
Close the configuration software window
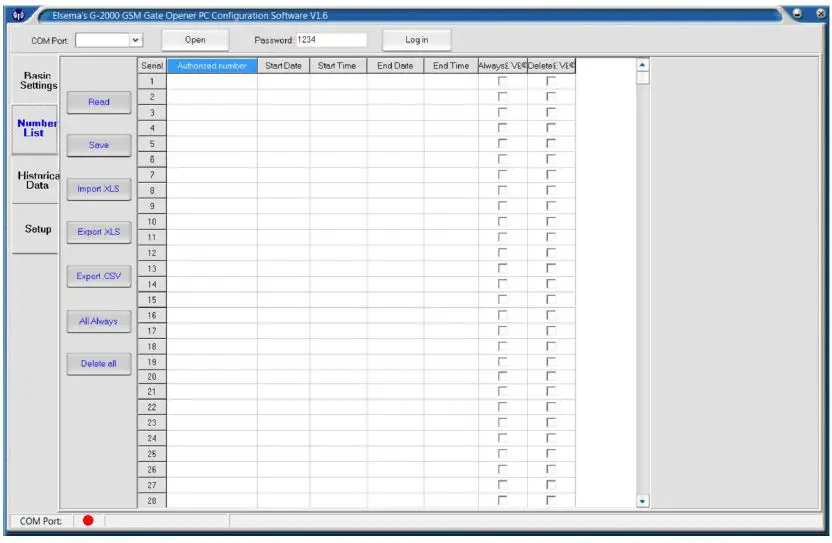point(820,14)
